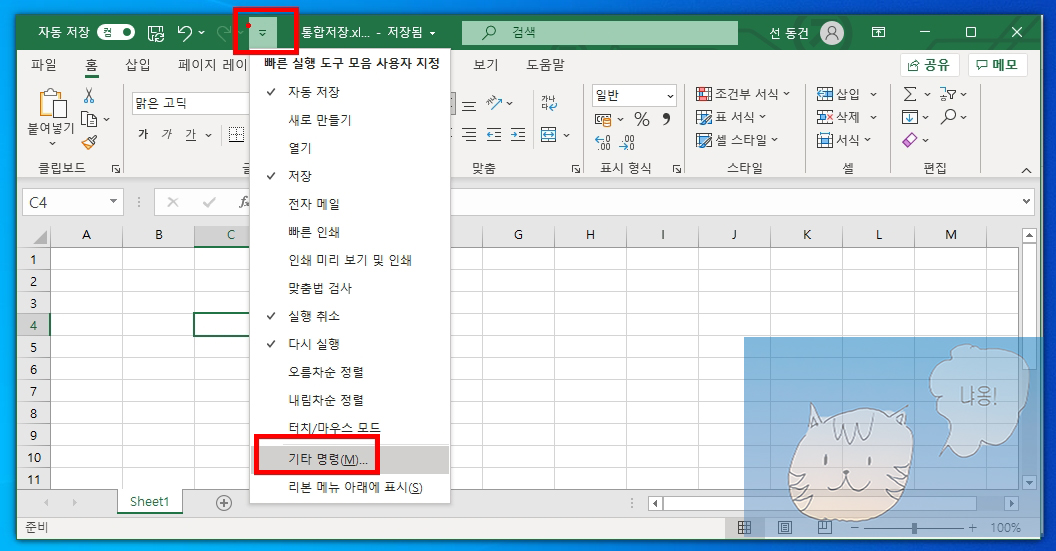Click the 검색 search box
Viewport: 1056px width, 551px height.
[599, 32]
